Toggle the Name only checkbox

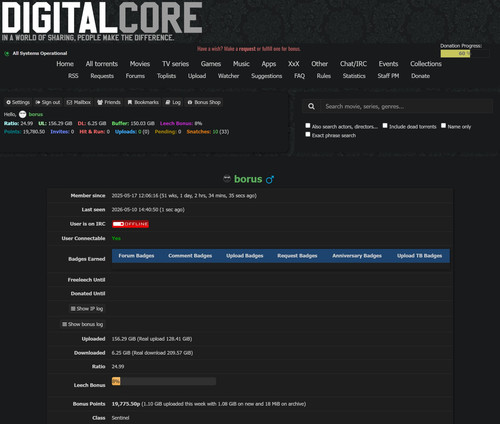(x=443, y=126)
